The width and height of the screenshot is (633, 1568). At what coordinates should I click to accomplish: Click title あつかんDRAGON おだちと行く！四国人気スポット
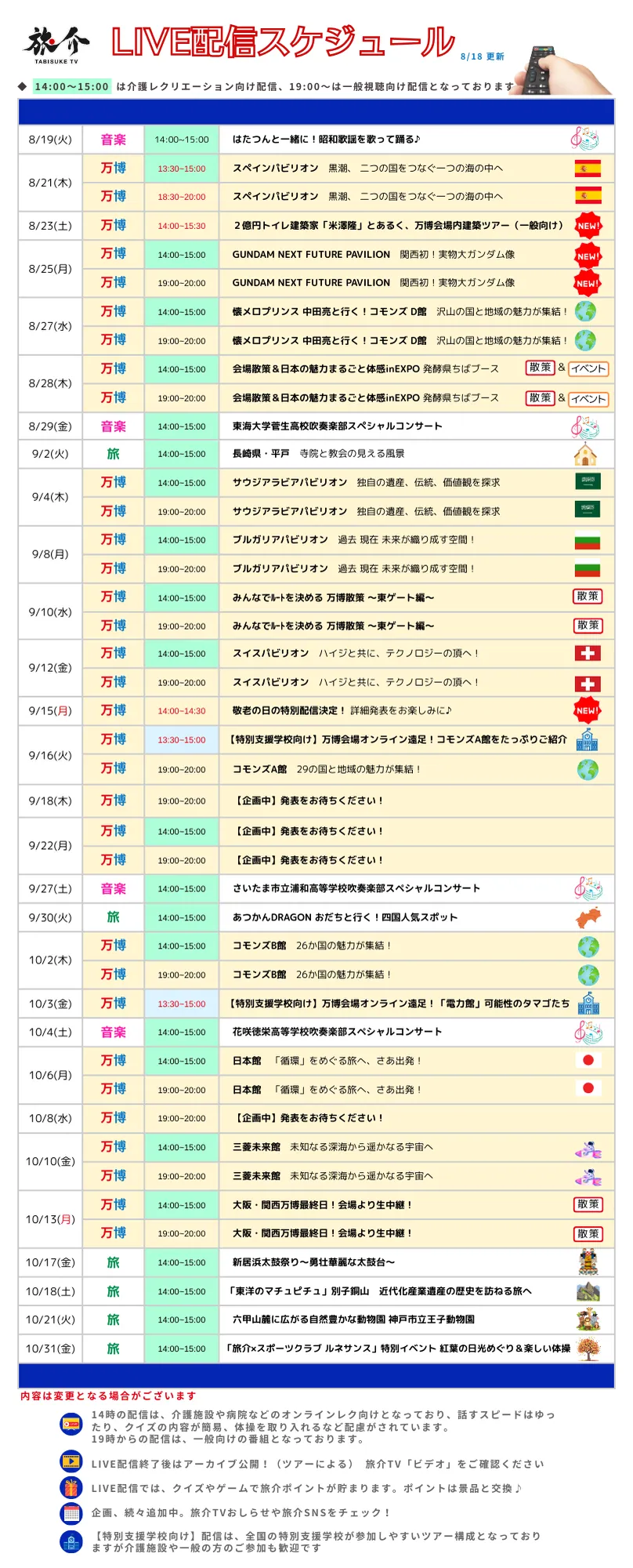[345, 917]
